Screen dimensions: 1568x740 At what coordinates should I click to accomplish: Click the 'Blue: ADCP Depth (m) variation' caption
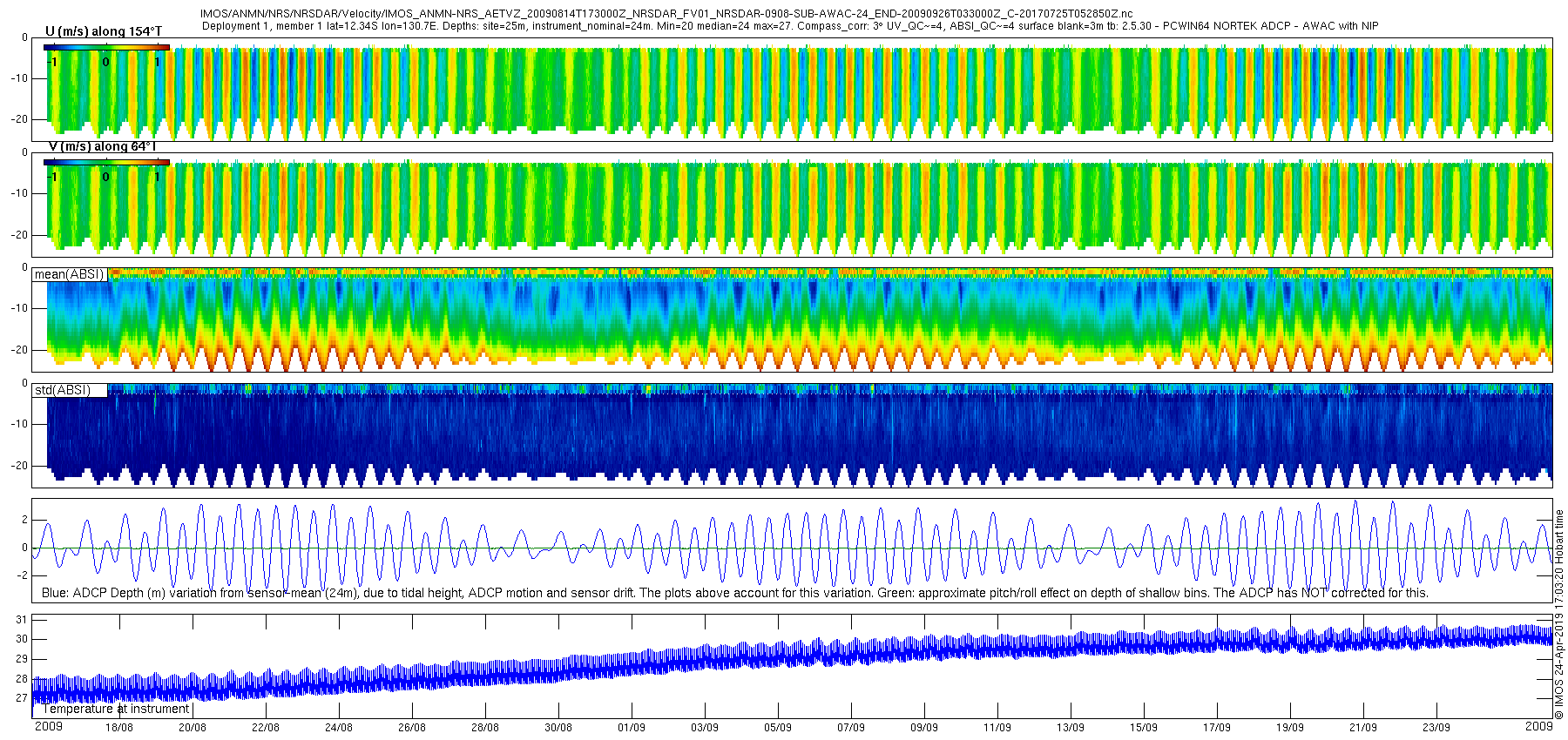[735, 593]
